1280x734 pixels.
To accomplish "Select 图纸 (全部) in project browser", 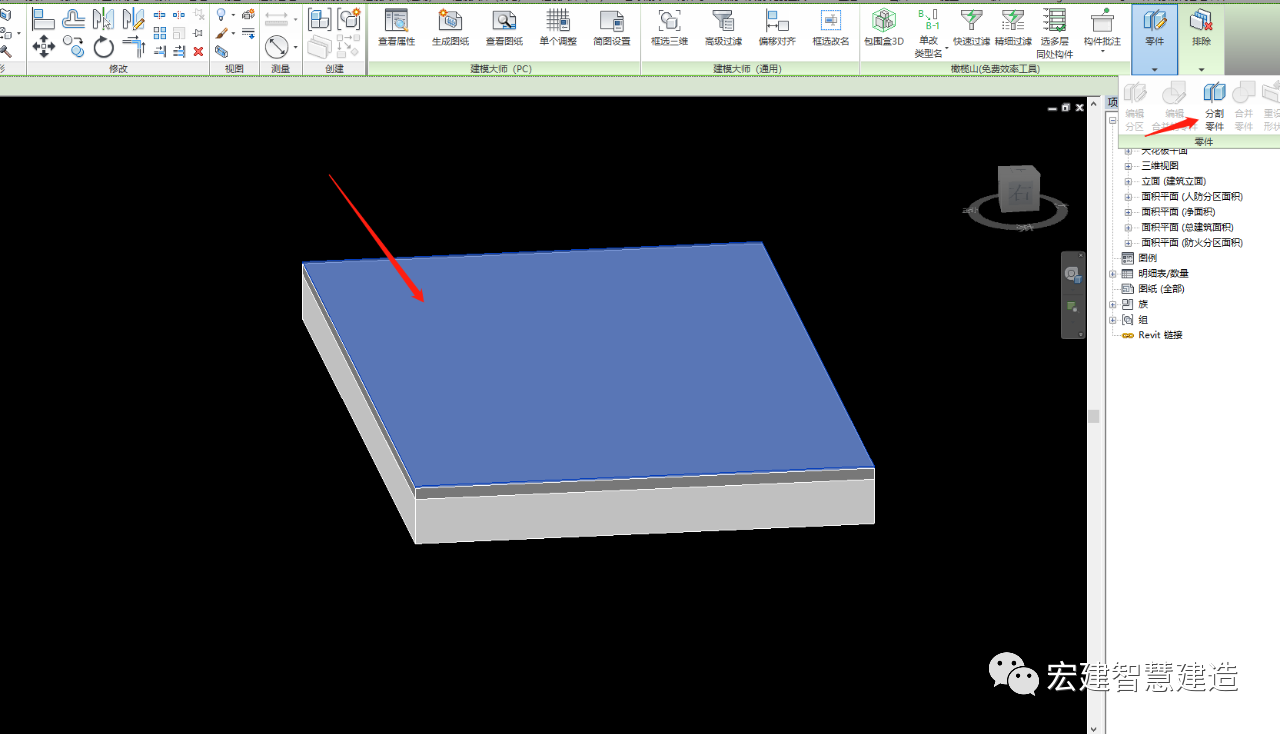I will point(1163,288).
